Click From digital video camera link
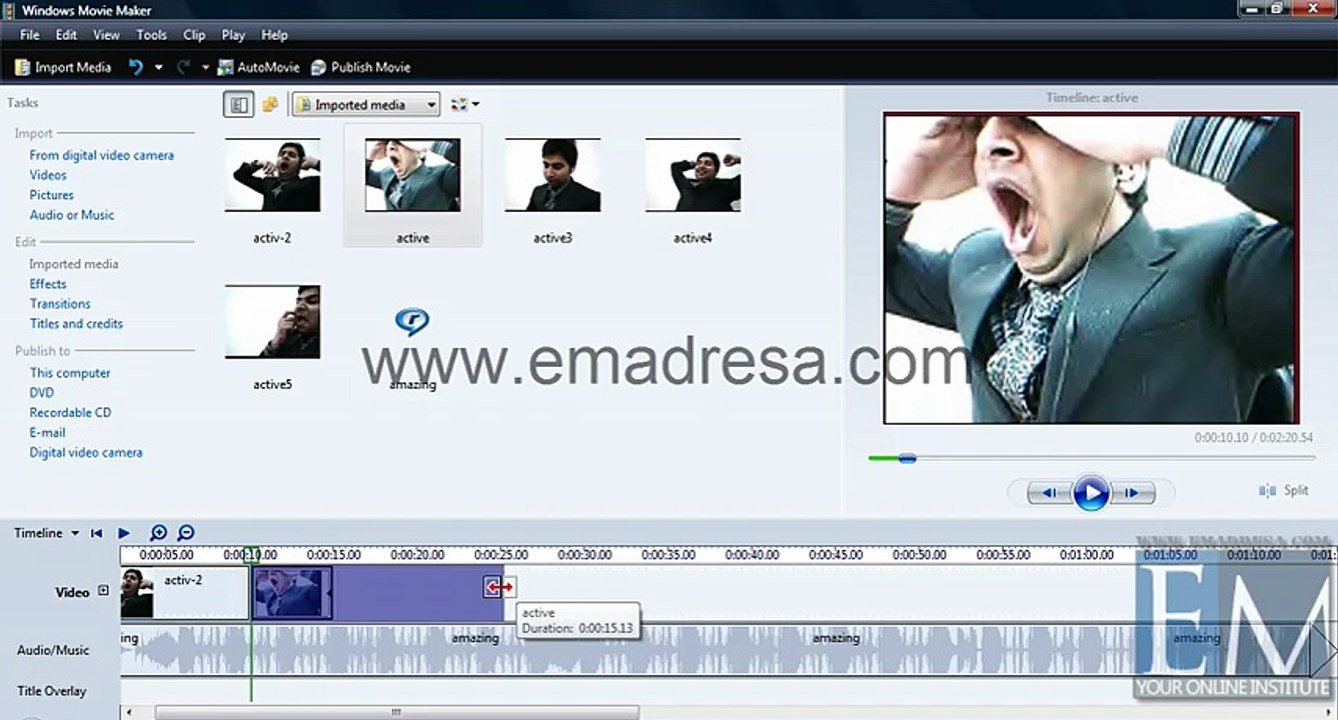Viewport: 1338px width, 720px height. [x=101, y=155]
